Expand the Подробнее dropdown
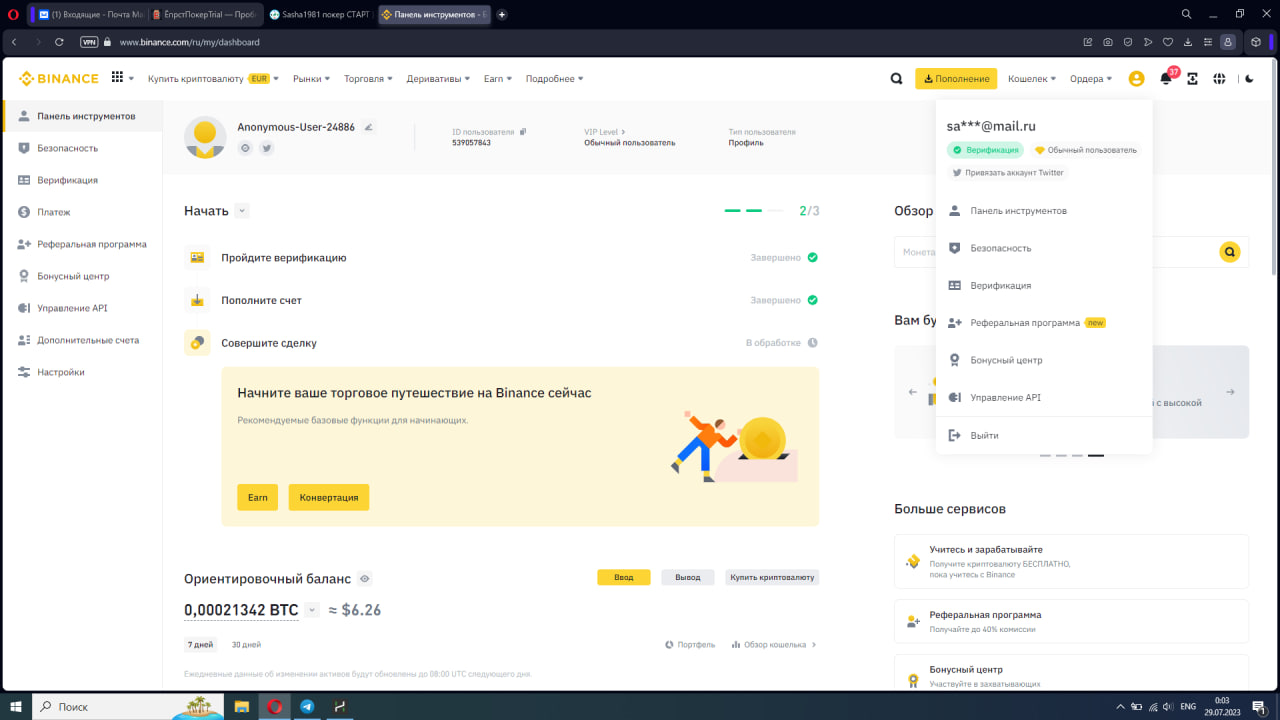The width and height of the screenshot is (1280, 720). tap(554, 79)
